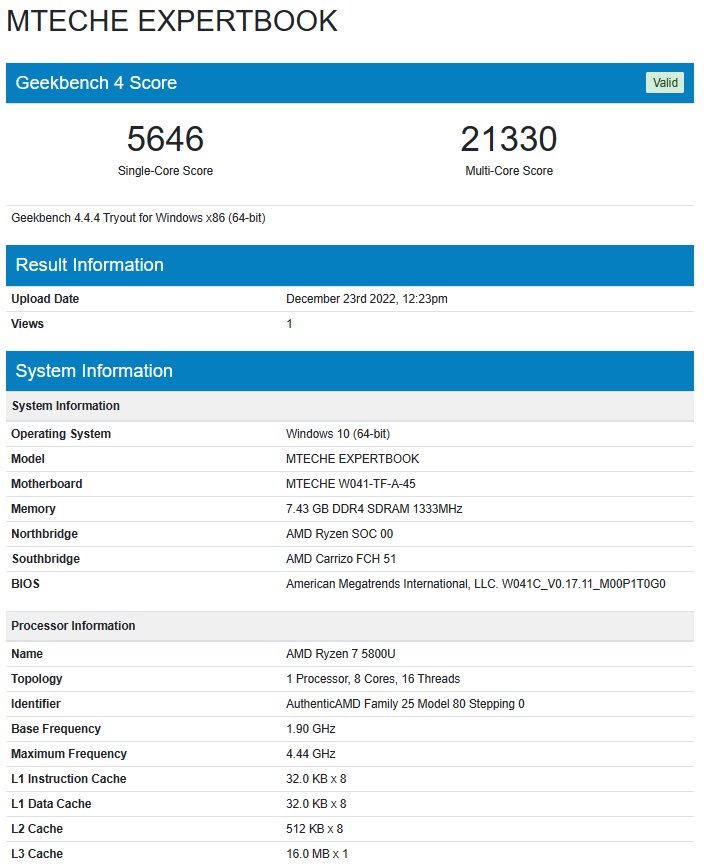Select the 1 Processor, 8 Cores, 16 Threads value
The width and height of the screenshot is (704, 868).
pyautogui.click(x=373, y=679)
